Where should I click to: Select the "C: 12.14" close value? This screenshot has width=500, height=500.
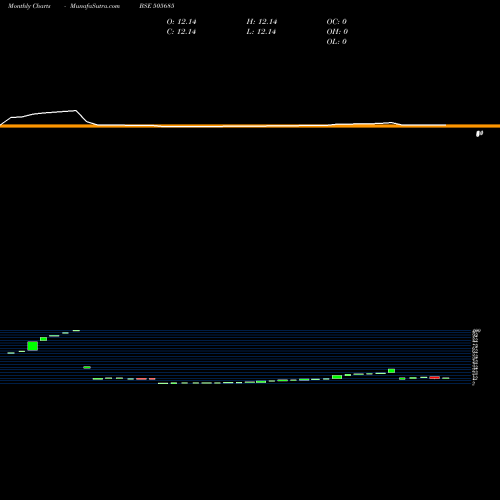pos(181,32)
